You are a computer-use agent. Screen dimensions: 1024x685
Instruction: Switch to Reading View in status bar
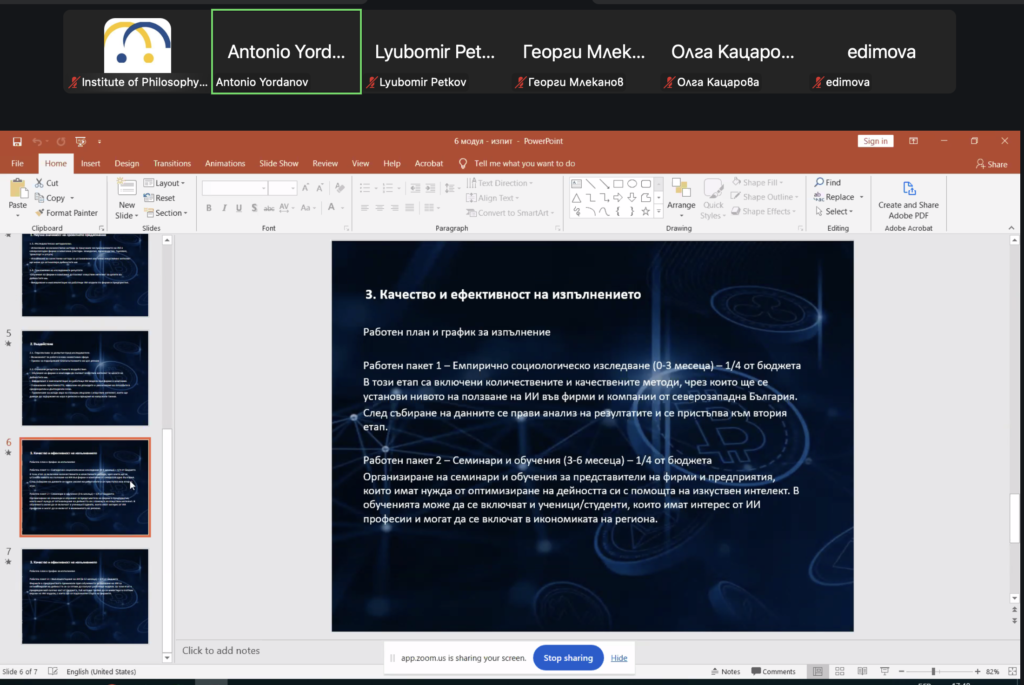(862, 671)
